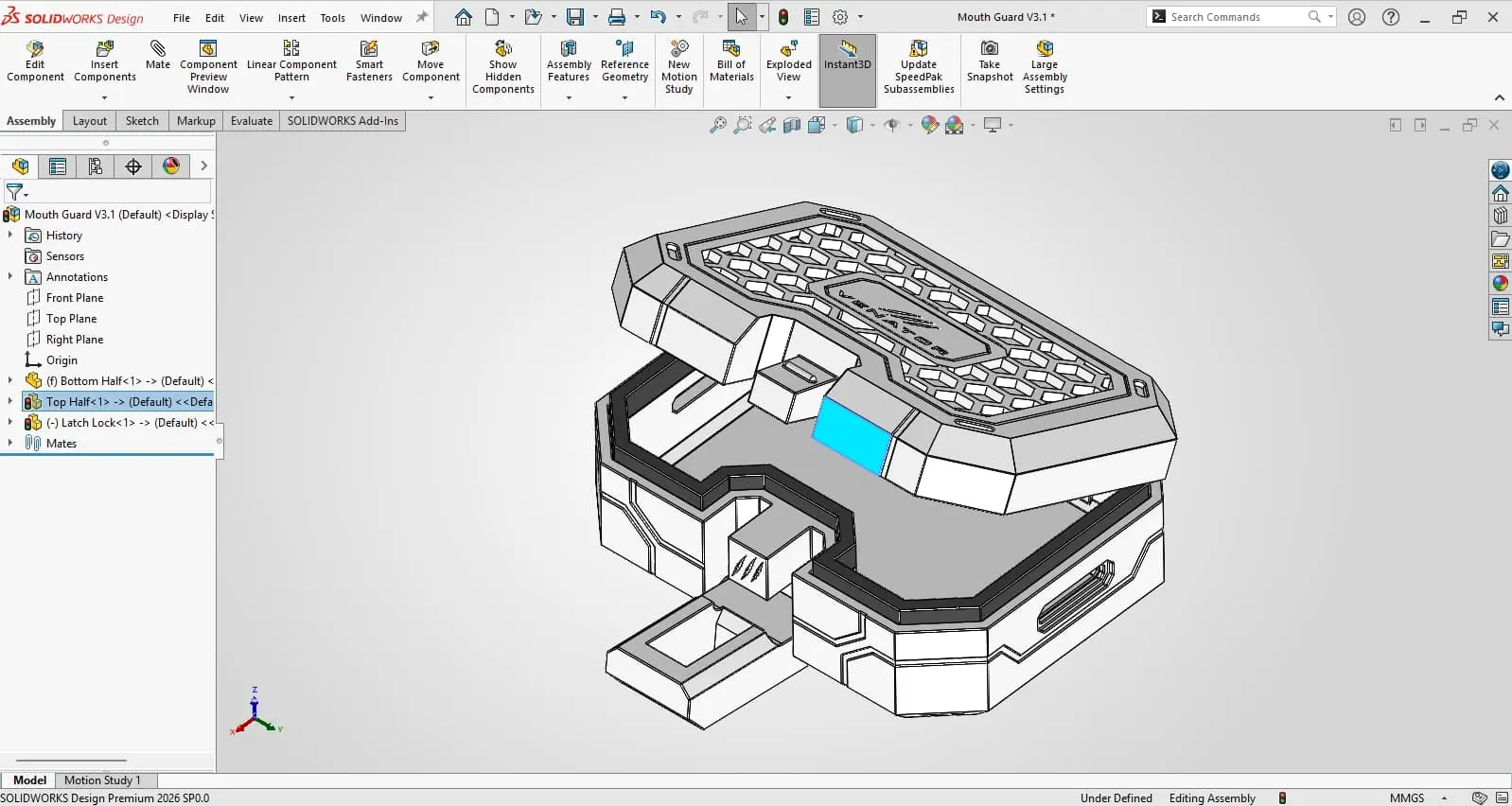
Task: Open the ConfigurationManager tab icon
Action: pyautogui.click(x=96, y=166)
